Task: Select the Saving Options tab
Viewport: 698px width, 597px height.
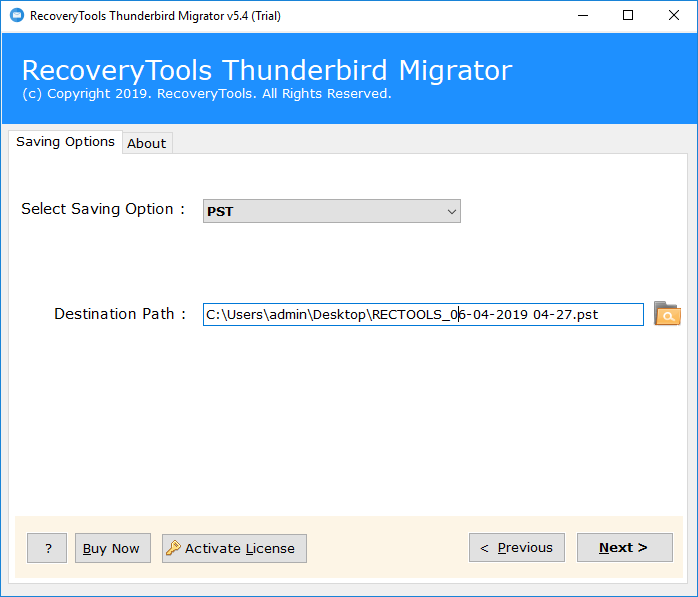Action: [x=65, y=142]
